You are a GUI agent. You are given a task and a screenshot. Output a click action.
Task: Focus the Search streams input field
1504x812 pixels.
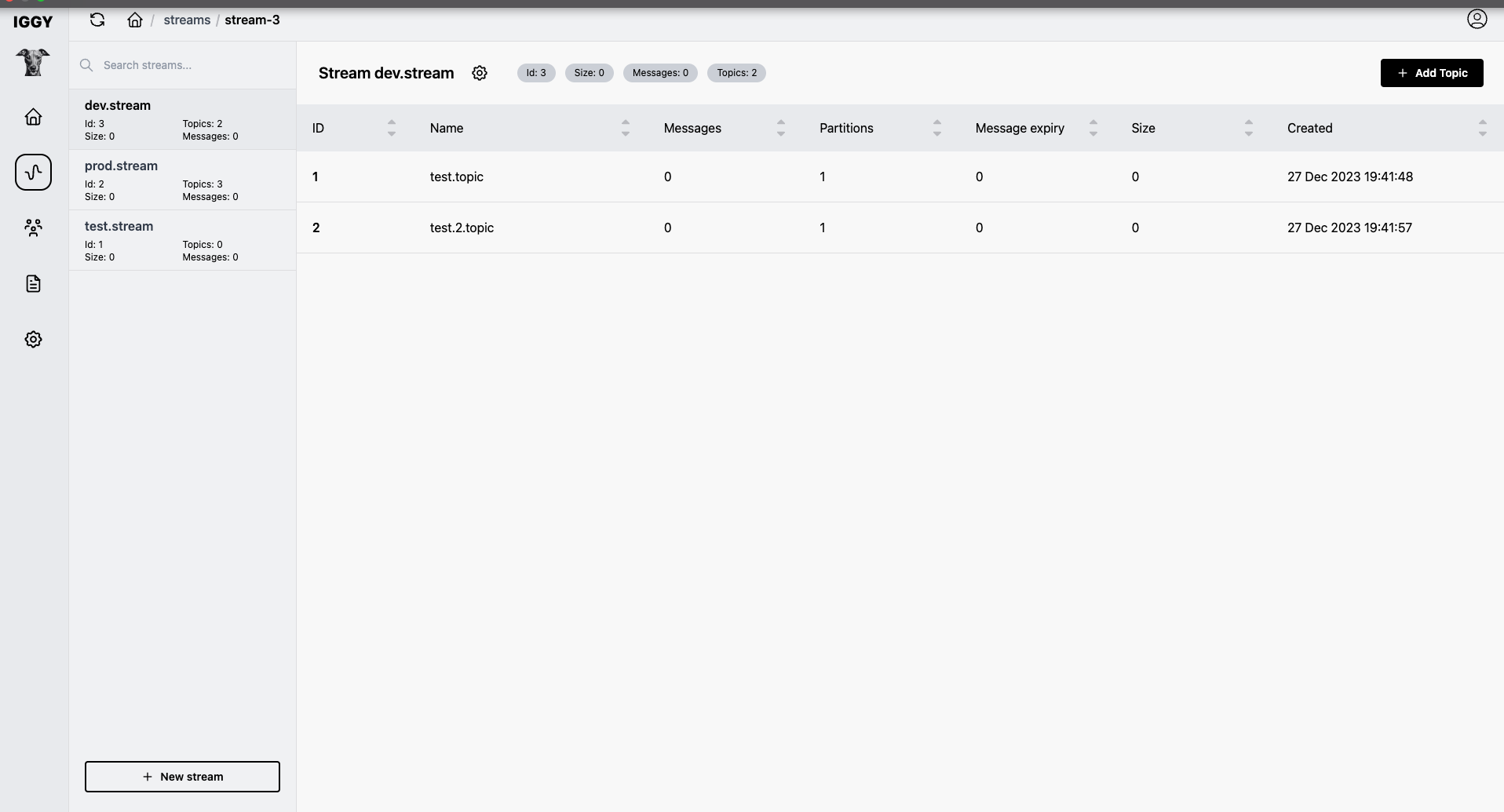182,65
